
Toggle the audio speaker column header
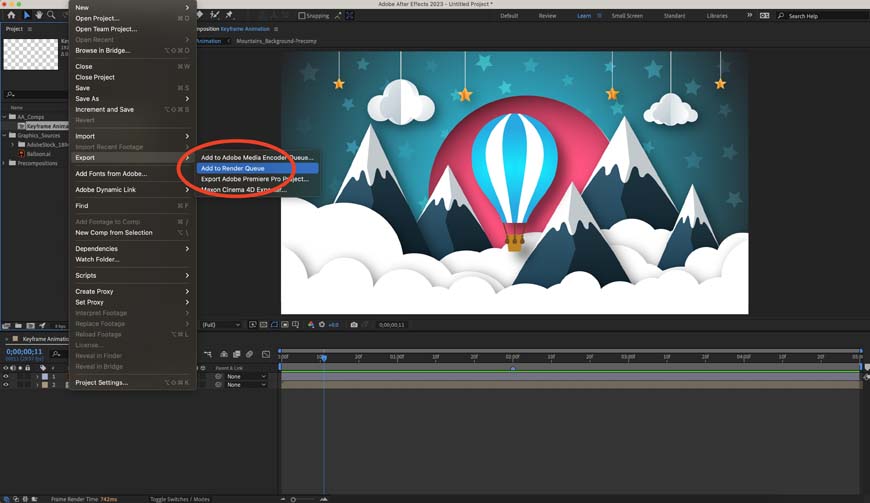point(13,368)
